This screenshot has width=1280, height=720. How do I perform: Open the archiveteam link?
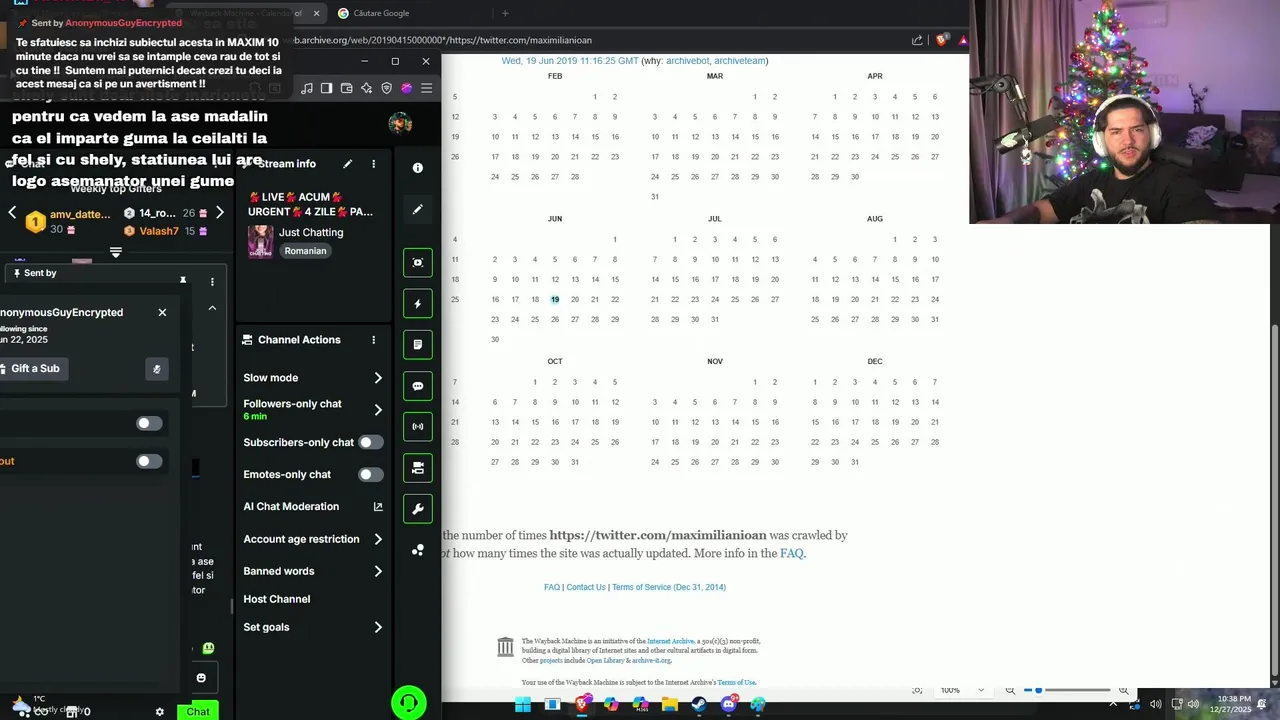[x=739, y=61]
